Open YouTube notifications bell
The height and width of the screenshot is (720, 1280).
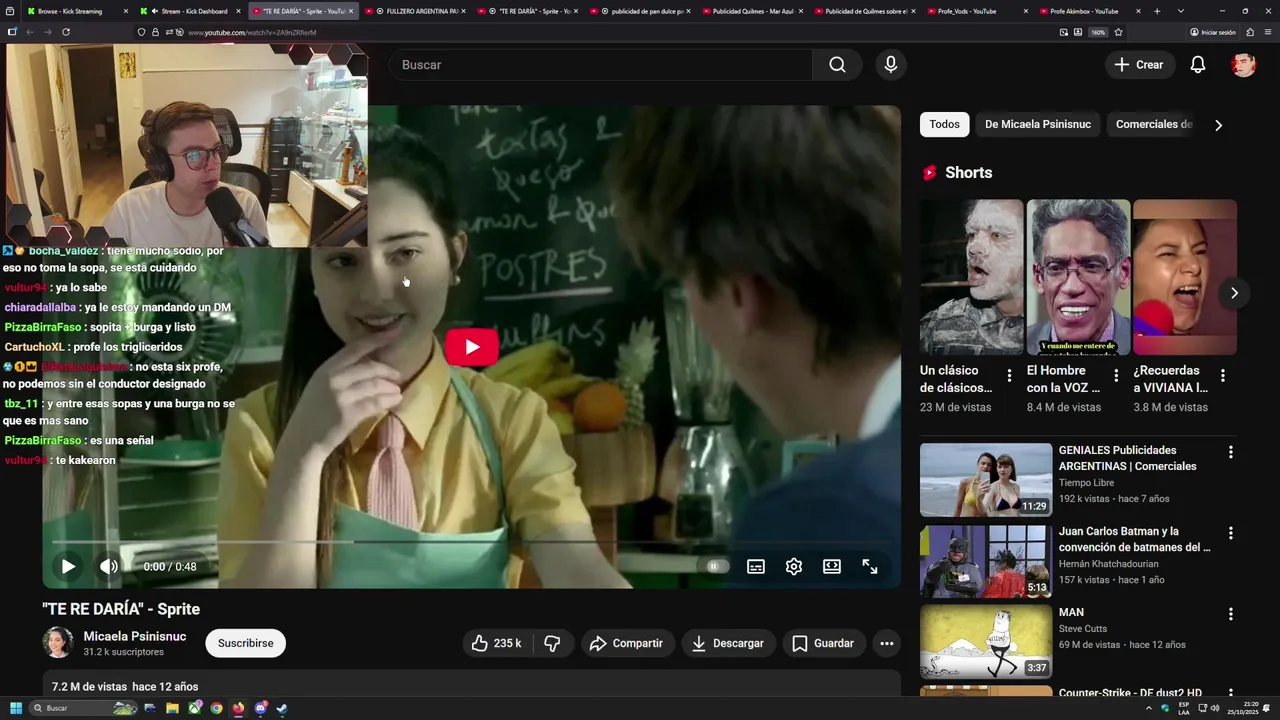(1197, 65)
